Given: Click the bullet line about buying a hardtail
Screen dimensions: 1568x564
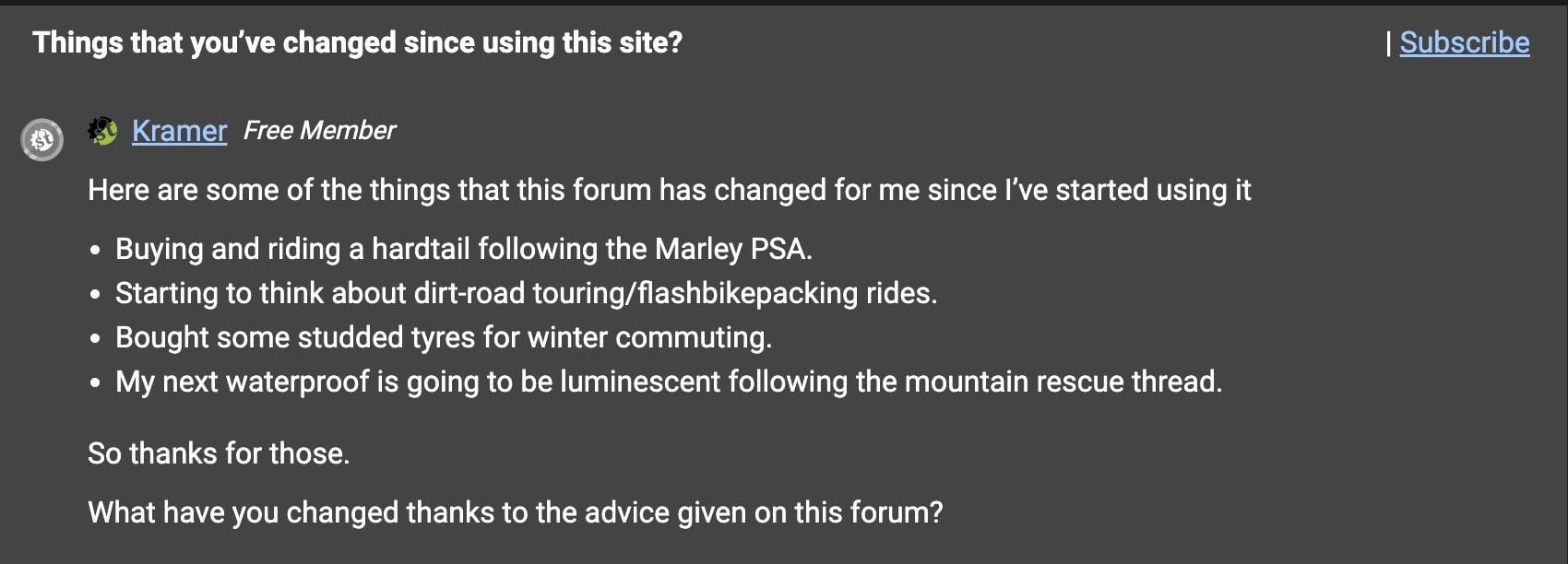Looking at the screenshot, I should point(463,249).
